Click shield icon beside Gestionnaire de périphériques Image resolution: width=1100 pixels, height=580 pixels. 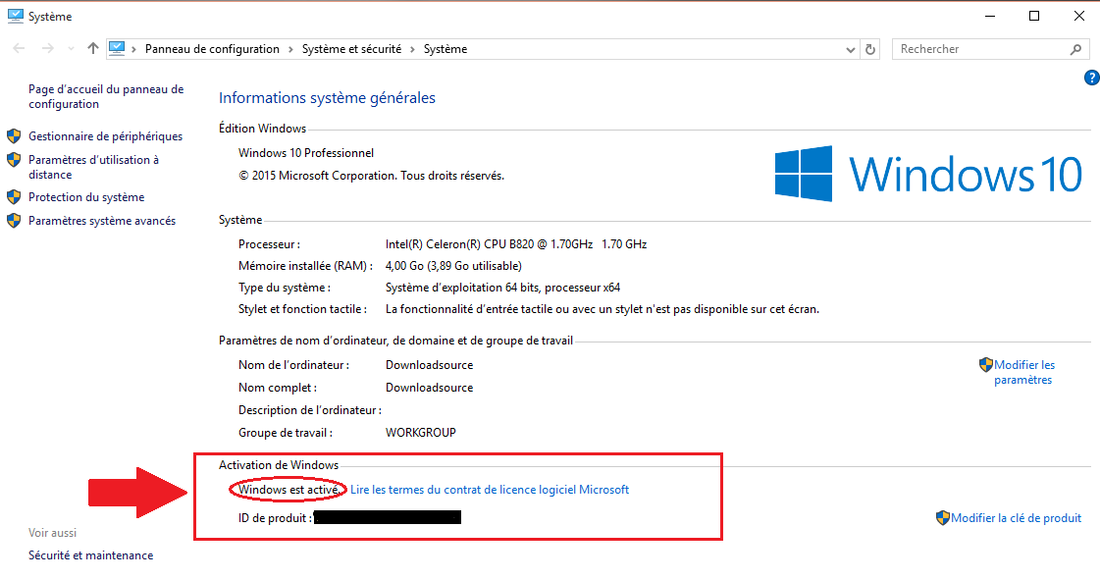point(14,136)
